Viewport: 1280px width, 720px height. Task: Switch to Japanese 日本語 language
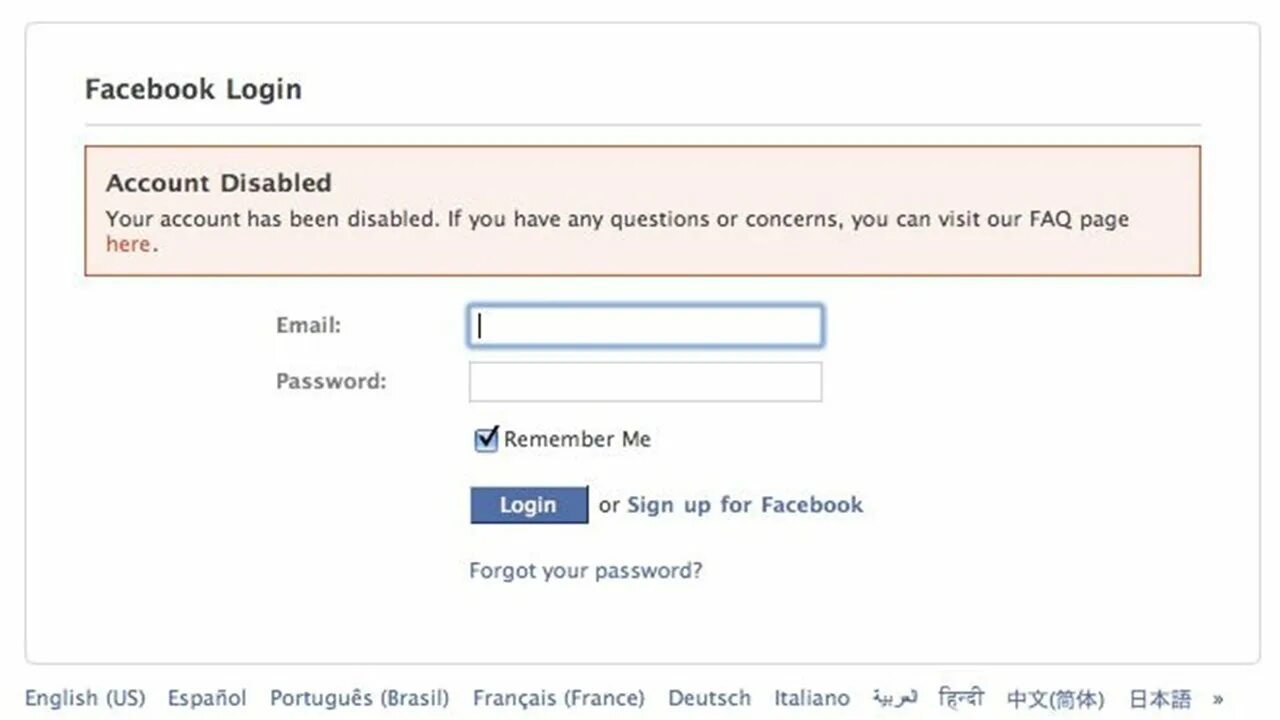coord(1160,698)
